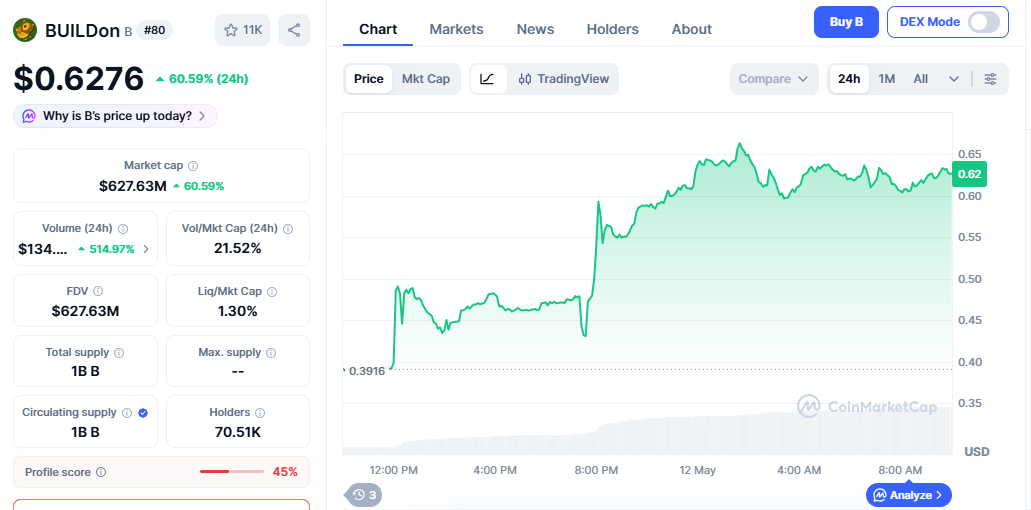Click the verified checkmark beside Circulating supply
The image size is (1031, 510).
143,413
